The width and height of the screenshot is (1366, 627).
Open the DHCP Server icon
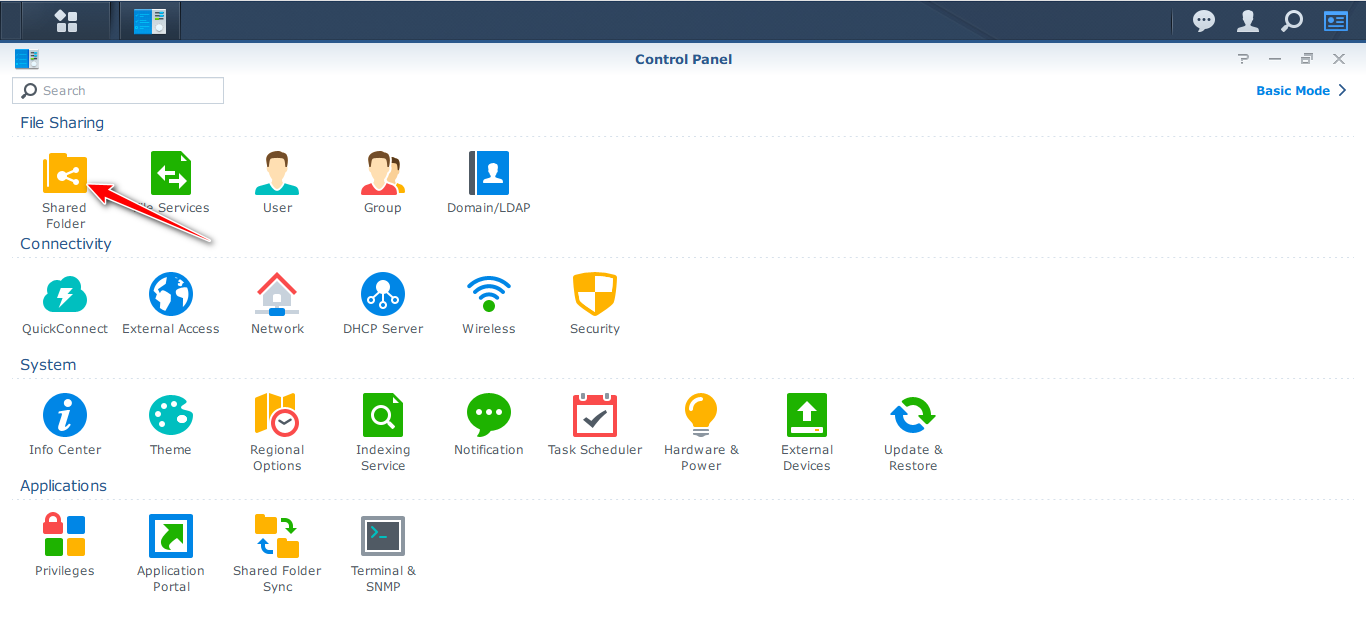pos(383,295)
